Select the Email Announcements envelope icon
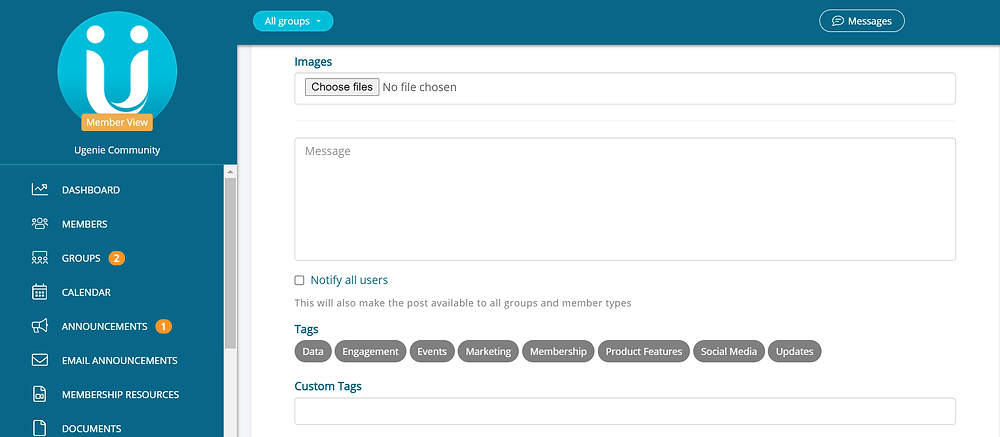The width and height of the screenshot is (1000, 437). 40,360
